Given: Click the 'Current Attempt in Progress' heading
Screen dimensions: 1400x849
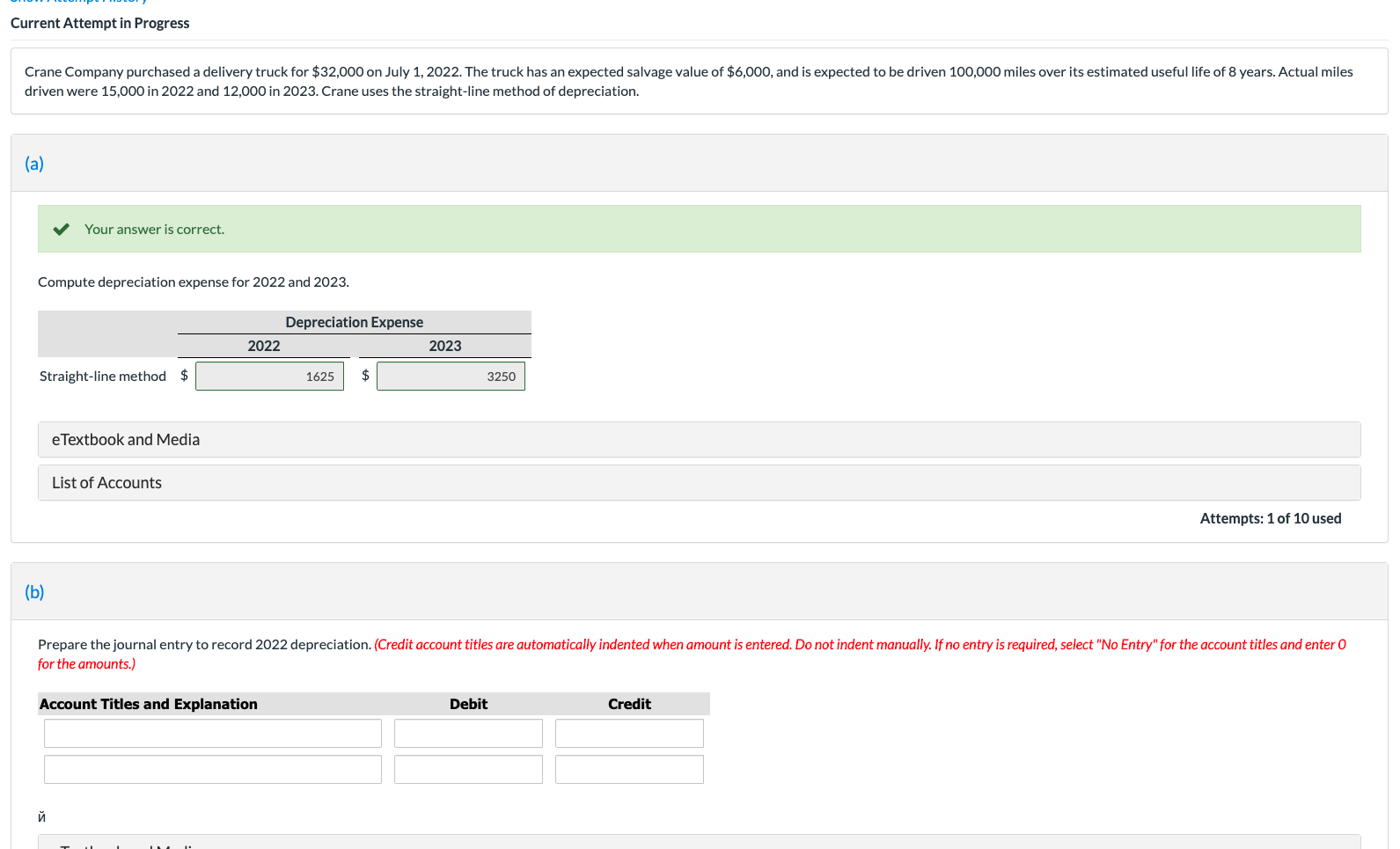Looking at the screenshot, I should (x=100, y=23).
